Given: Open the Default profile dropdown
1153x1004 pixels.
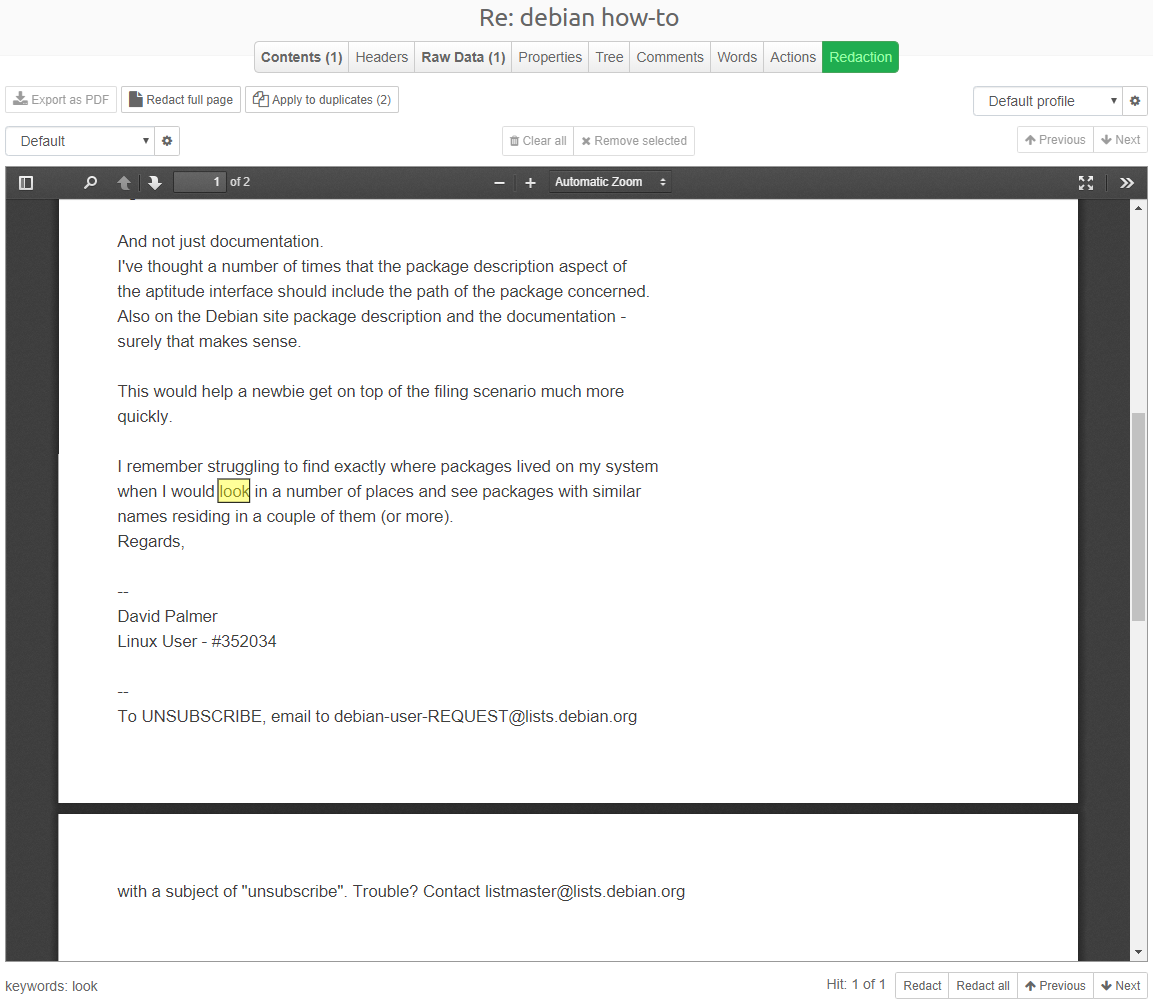Looking at the screenshot, I should point(1048,101).
